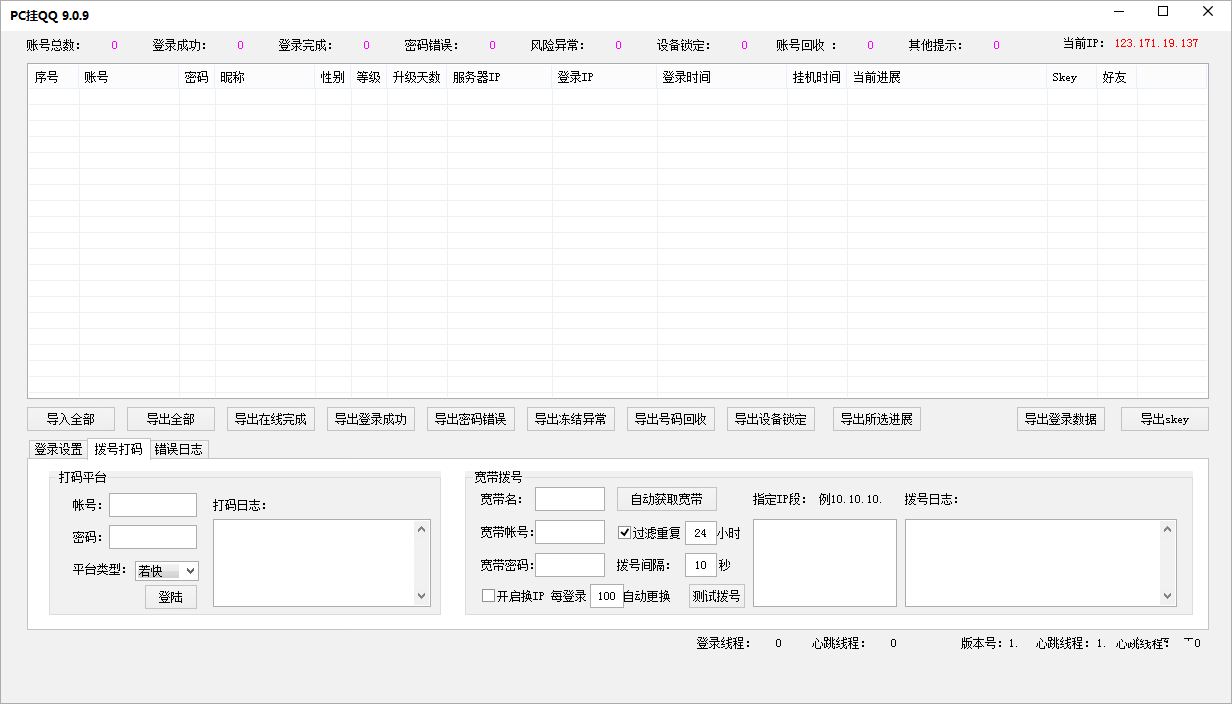Click the 服务器IP column header
This screenshot has width=1232, height=704.
point(500,77)
